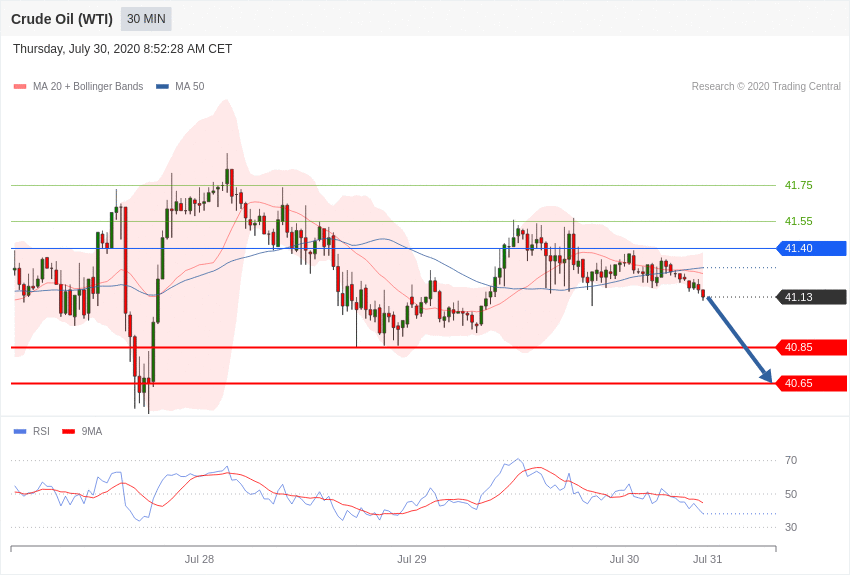Click the RSI 30 level label

(x=791, y=527)
